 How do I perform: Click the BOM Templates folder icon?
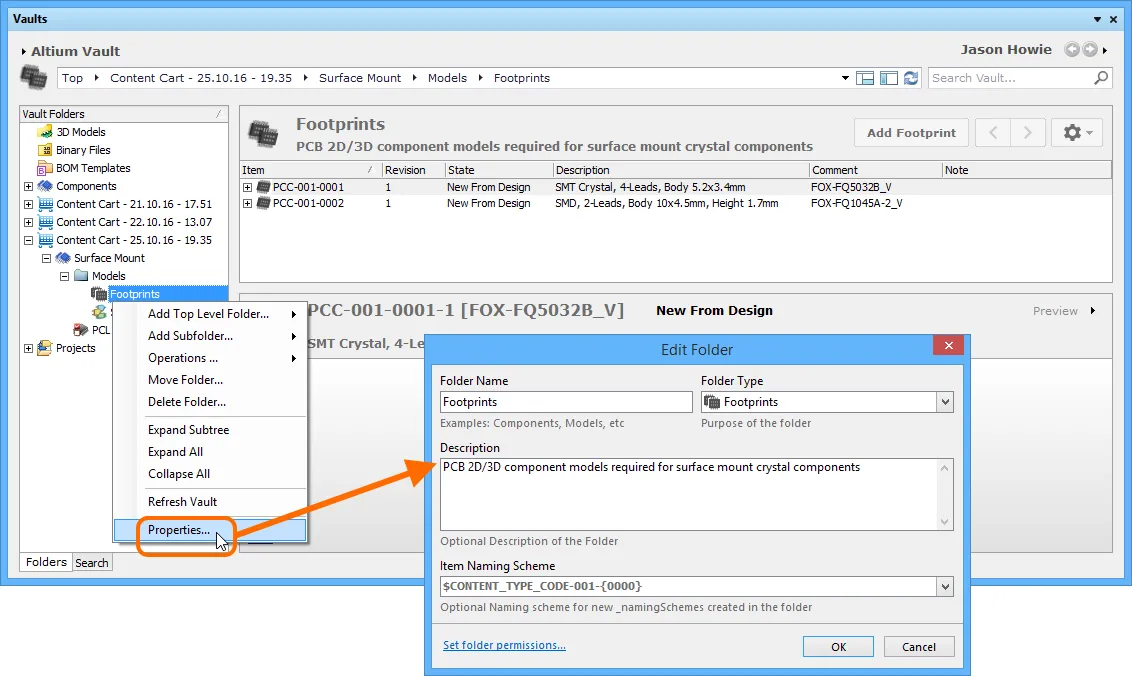pyautogui.click(x=45, y=168)
